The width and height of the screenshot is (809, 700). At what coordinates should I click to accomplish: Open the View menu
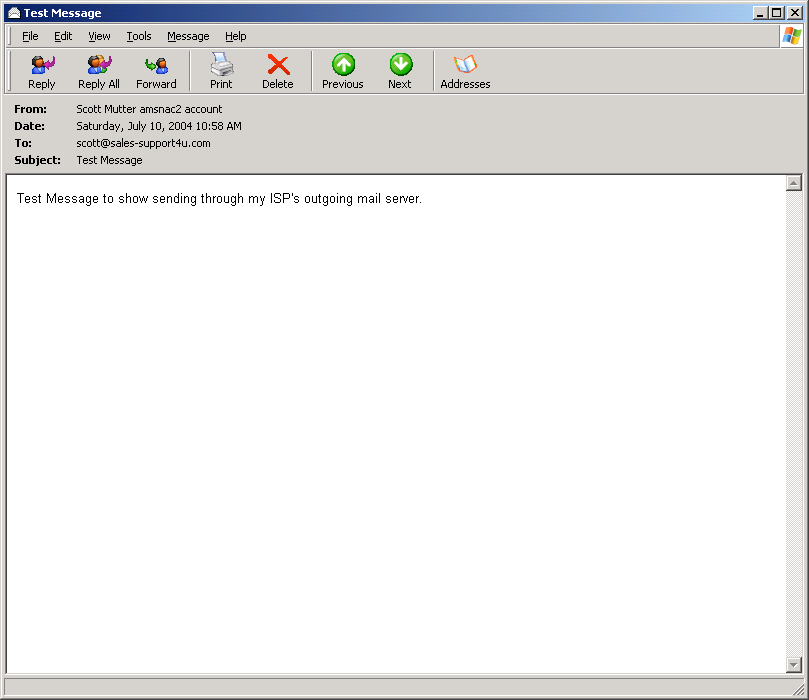(99, 36)
